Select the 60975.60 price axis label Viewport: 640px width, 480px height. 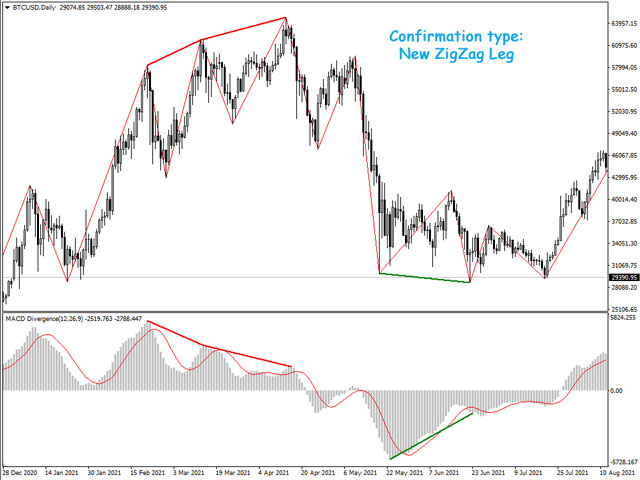624,45
